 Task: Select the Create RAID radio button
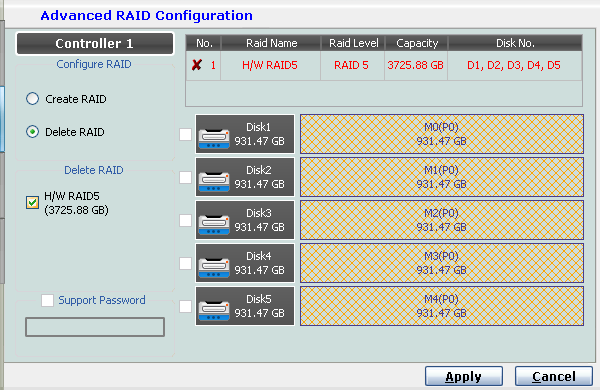(33, 99)
